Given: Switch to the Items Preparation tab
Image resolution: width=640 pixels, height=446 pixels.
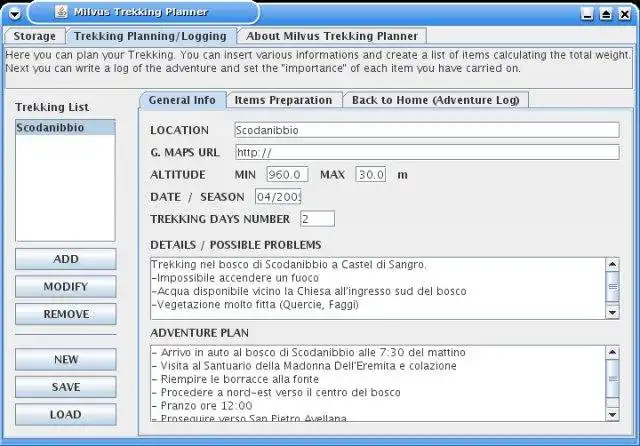Looking at the screenshot, I should click(284, 100).
